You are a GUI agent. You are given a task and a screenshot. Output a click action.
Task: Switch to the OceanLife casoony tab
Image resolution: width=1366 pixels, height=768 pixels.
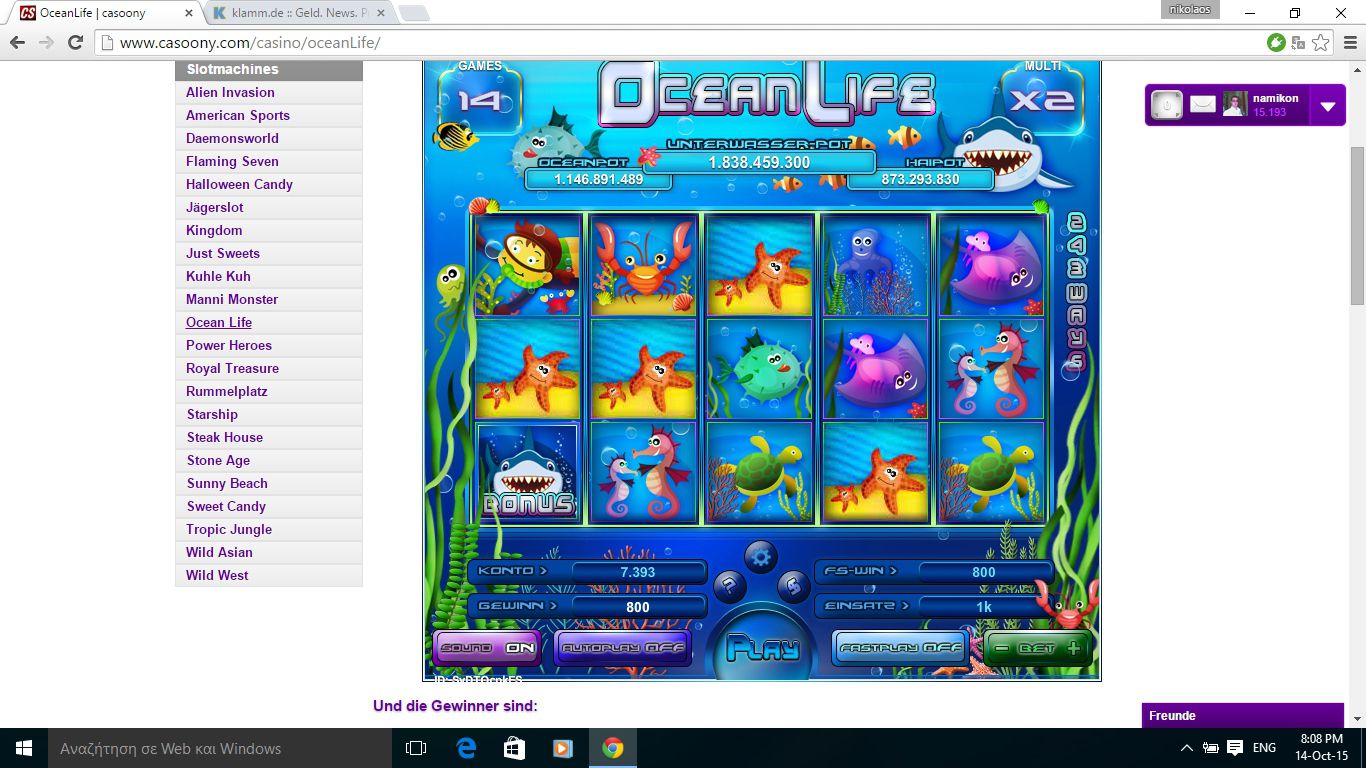pyautogui.click(x=108, y=13)
